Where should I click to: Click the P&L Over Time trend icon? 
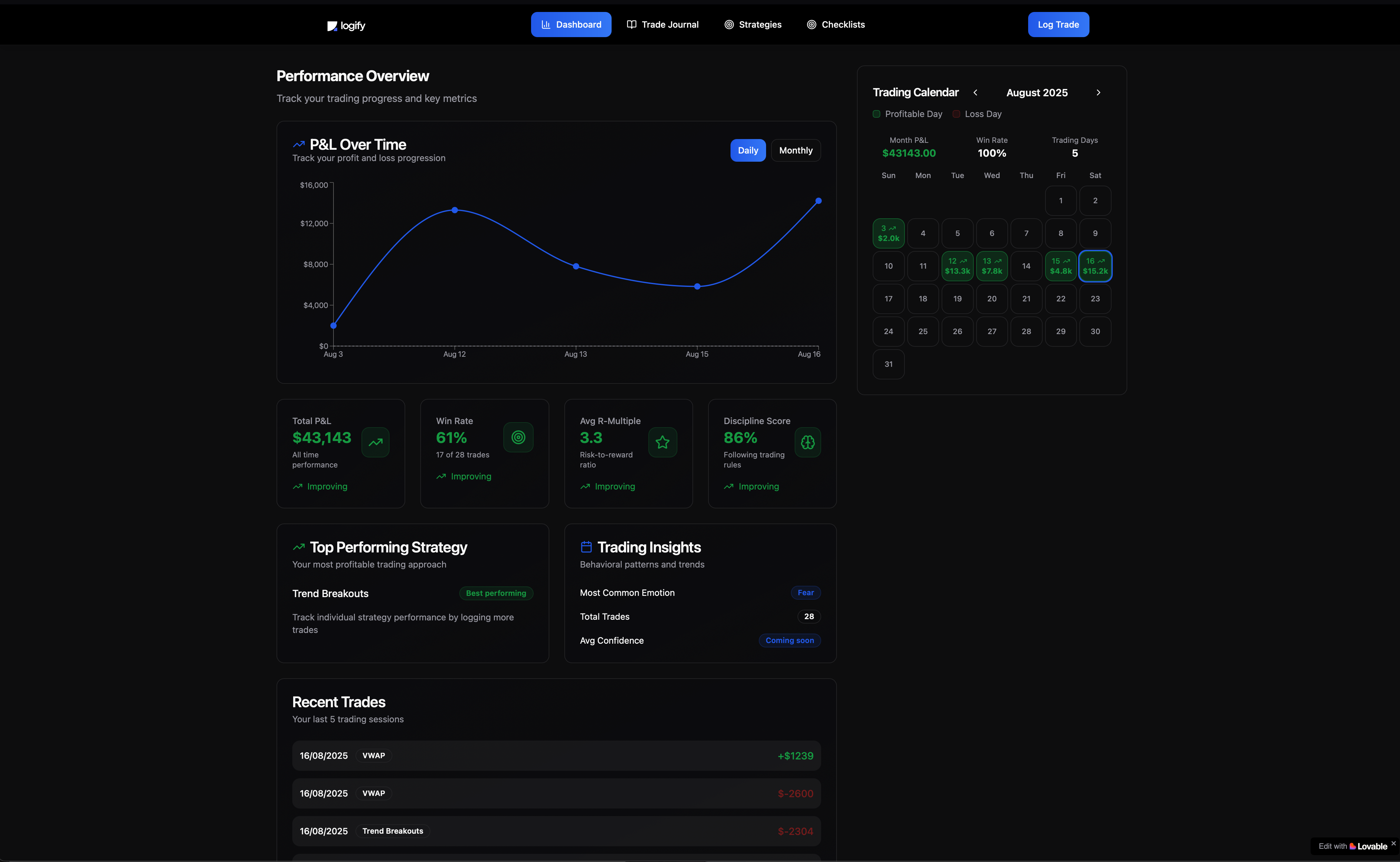coord(299,144)
